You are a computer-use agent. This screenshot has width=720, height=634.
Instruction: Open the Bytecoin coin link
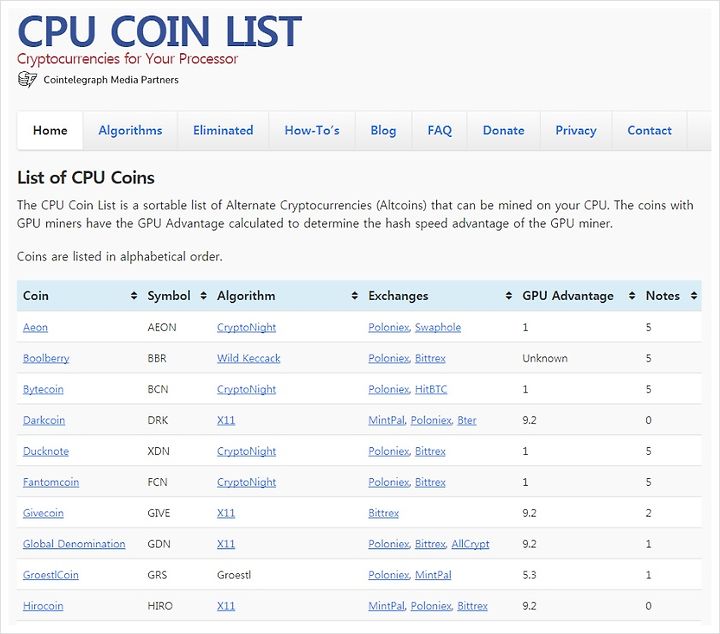coord(43,389)
